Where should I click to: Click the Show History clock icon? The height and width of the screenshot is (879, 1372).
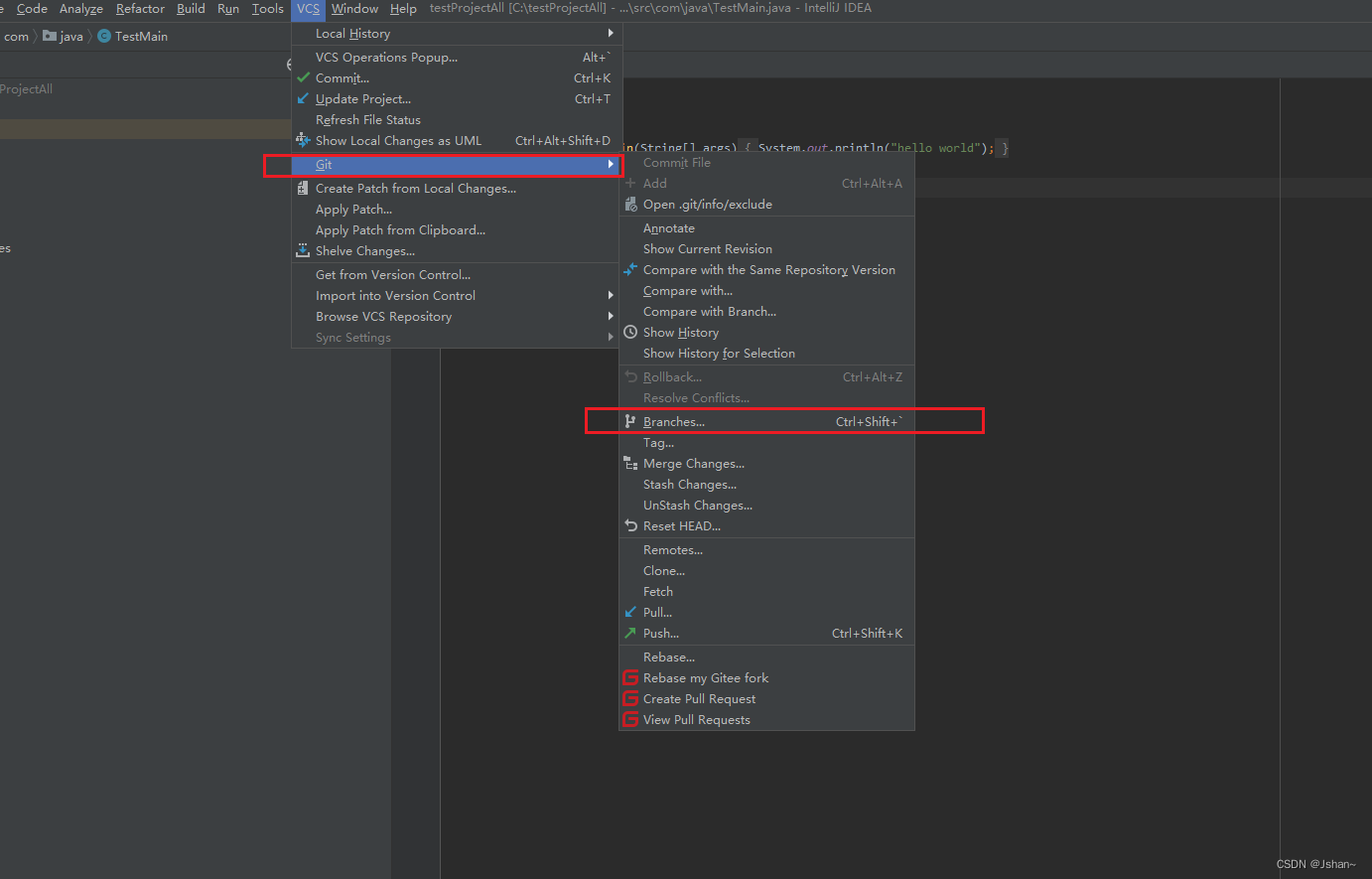pyautogui.click(x=630, y=332)
